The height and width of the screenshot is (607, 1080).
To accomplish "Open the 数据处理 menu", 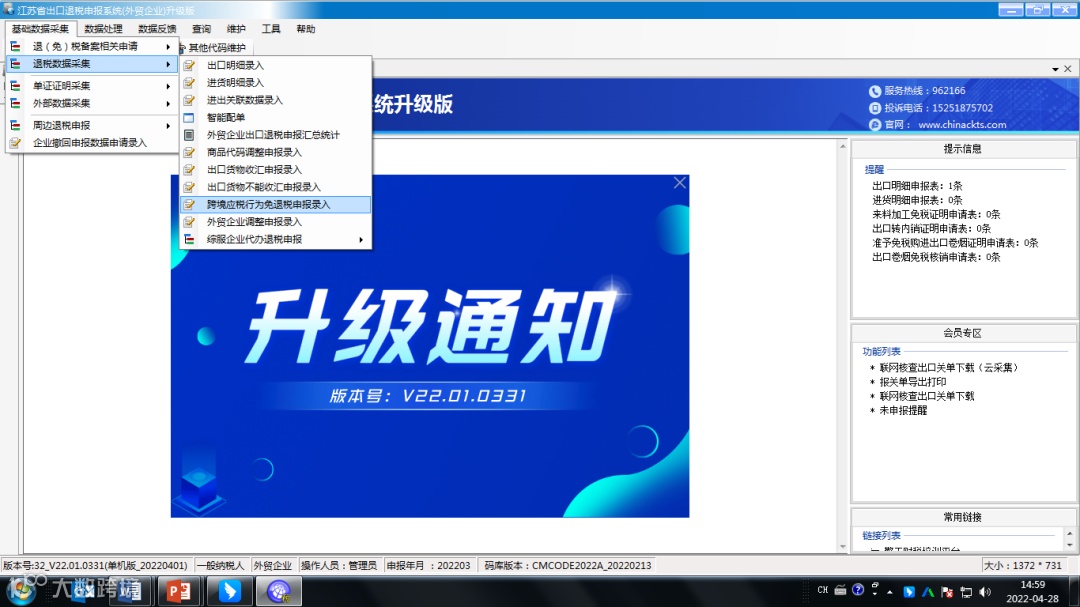I will click(x=103, y=29).
